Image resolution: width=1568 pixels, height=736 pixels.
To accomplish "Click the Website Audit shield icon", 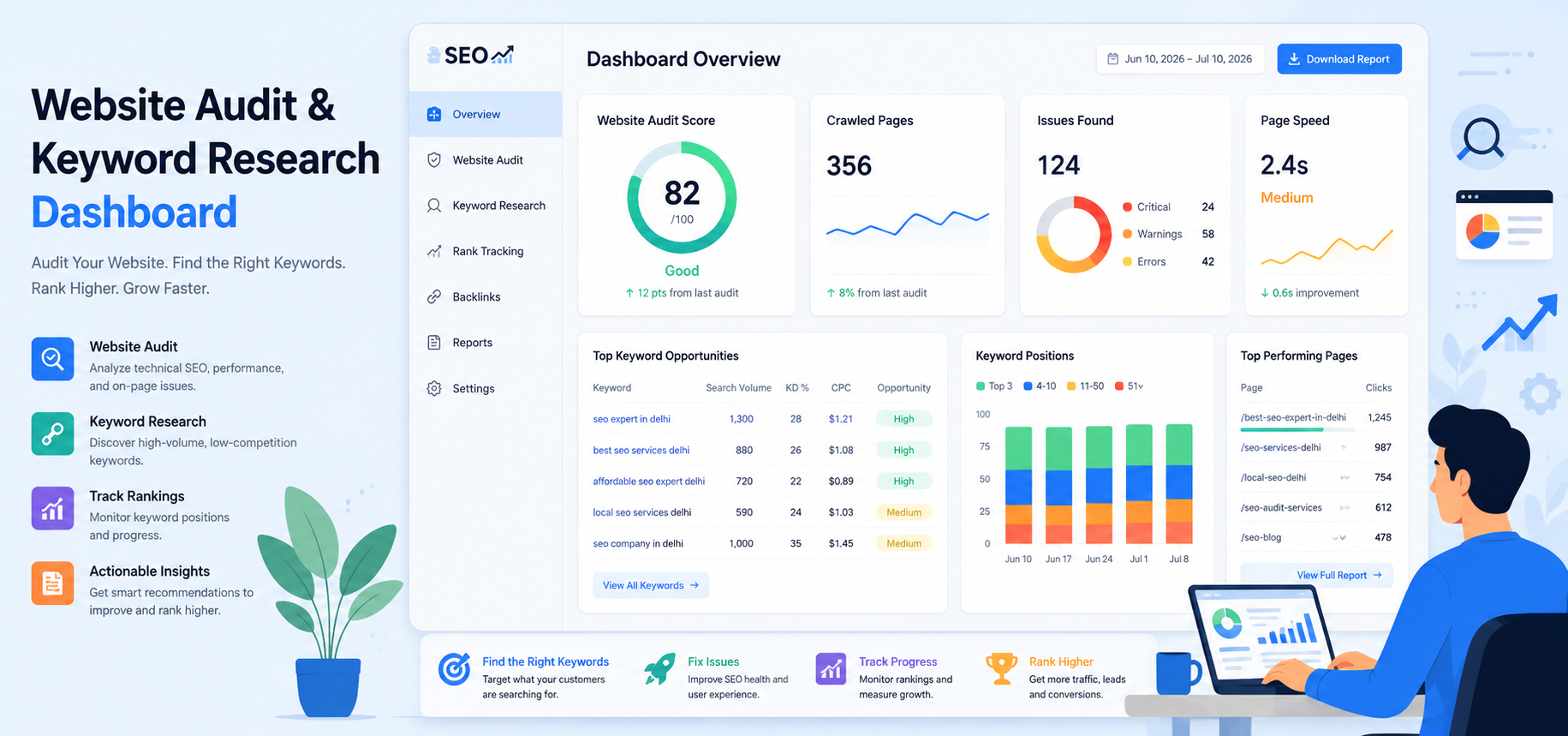I will click(434, 159).
